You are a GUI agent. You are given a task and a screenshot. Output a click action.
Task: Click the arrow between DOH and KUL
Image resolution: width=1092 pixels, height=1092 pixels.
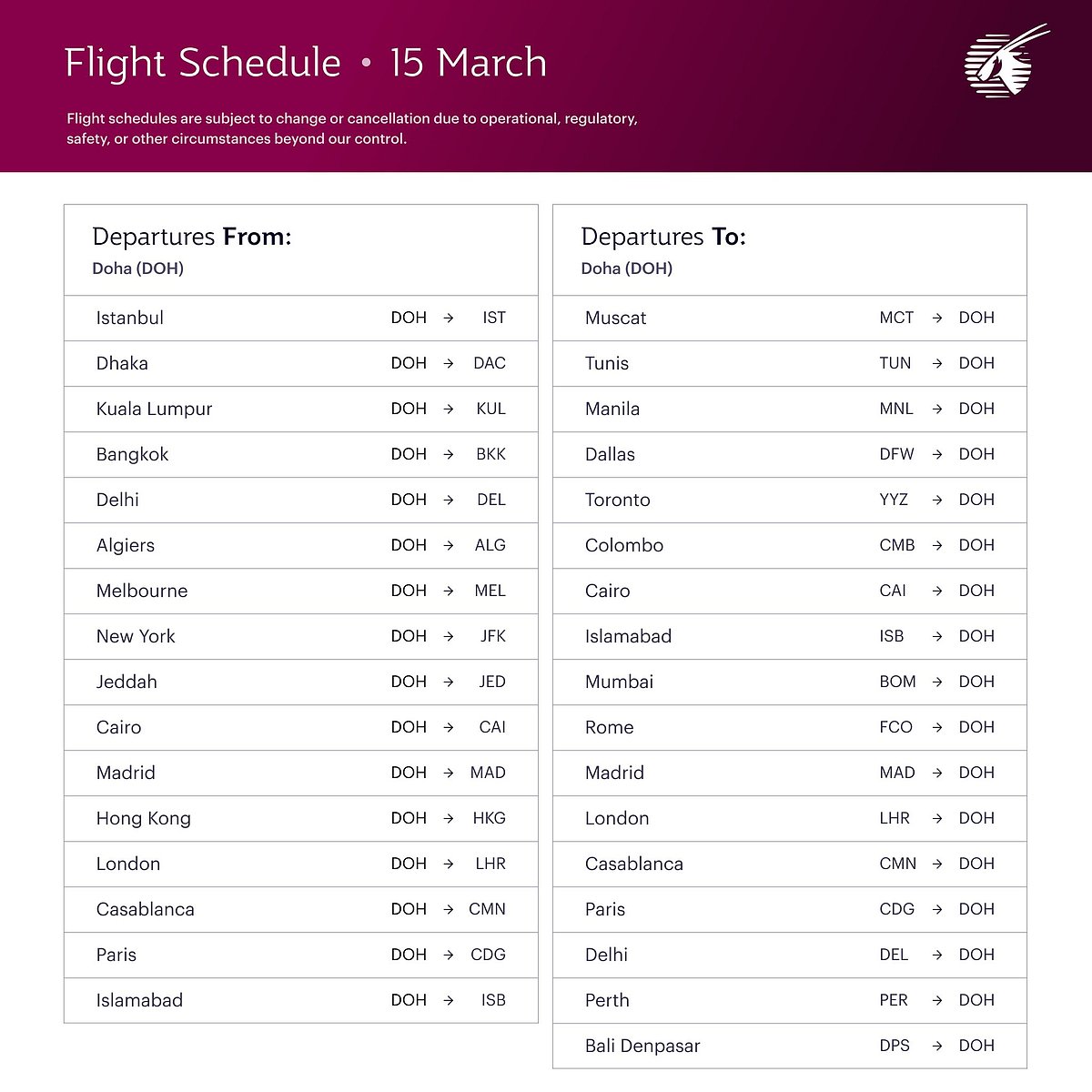point(448,409)
